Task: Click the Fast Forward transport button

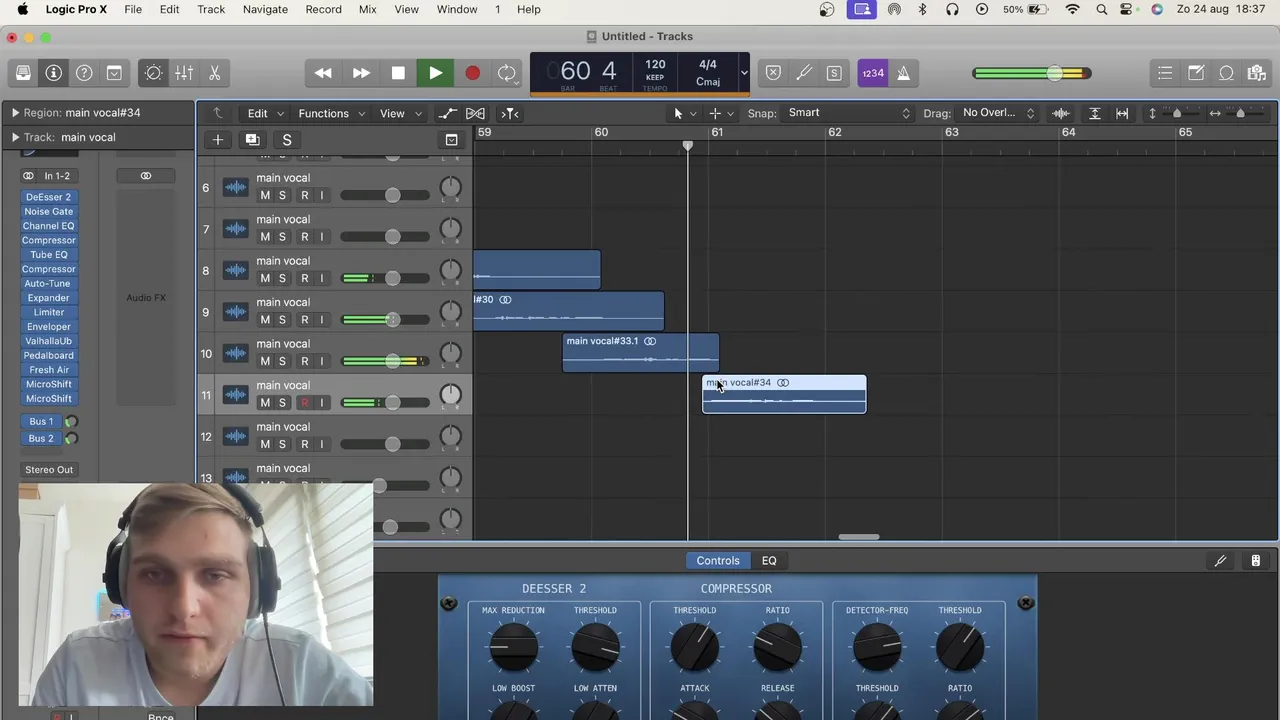Action: (x=361, y=73)
